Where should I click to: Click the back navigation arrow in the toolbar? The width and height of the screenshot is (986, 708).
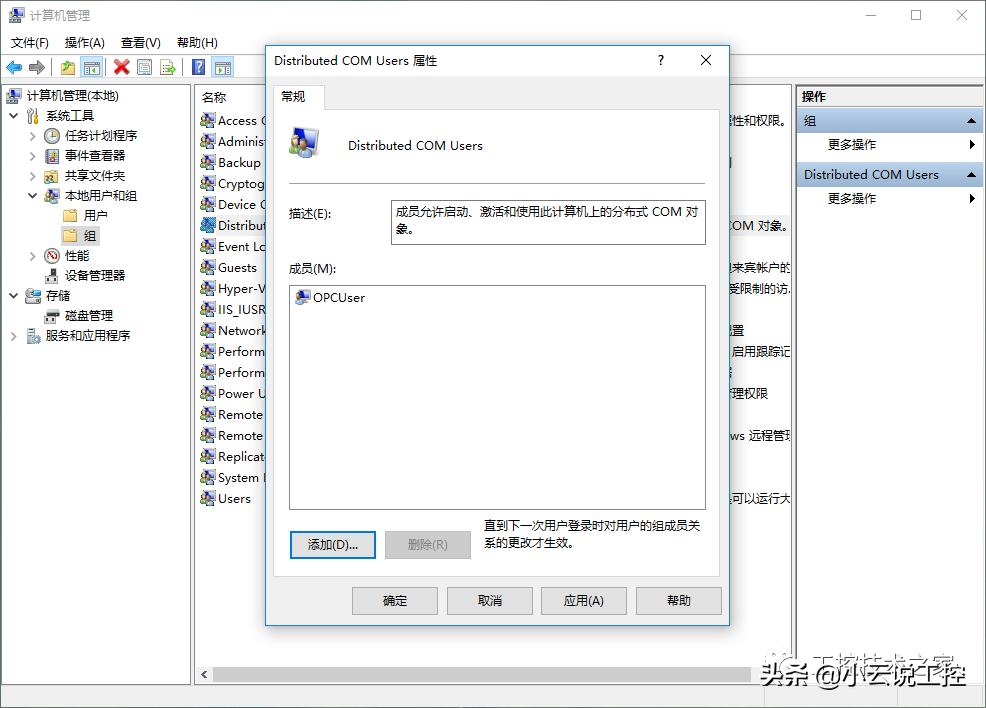[x=14, y=66]
